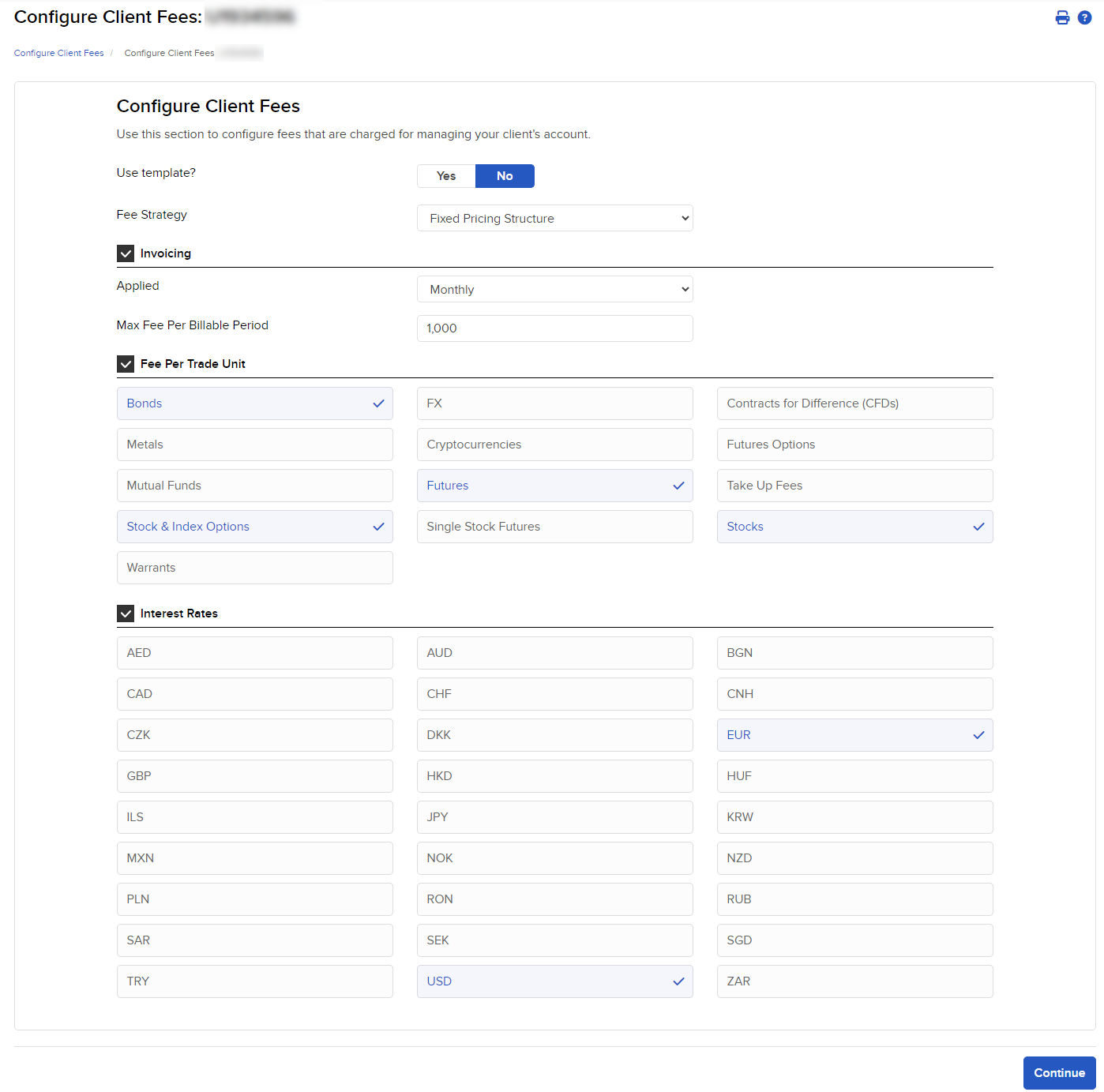Viewport: 1104px width, 1092px height.
Task: Select the Cryptocurrencies fee tile
Action: click(554, 445)
